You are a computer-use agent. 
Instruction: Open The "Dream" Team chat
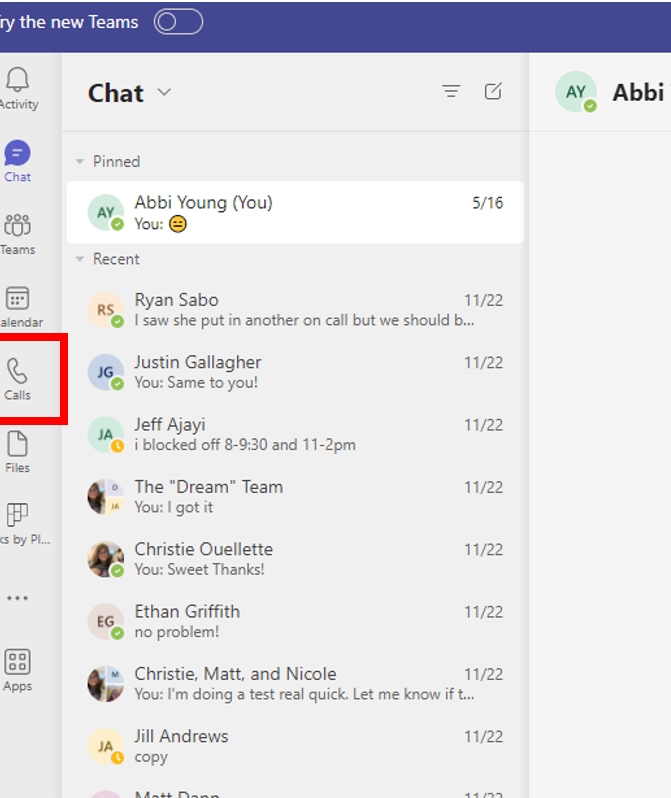tap(295, 497)
